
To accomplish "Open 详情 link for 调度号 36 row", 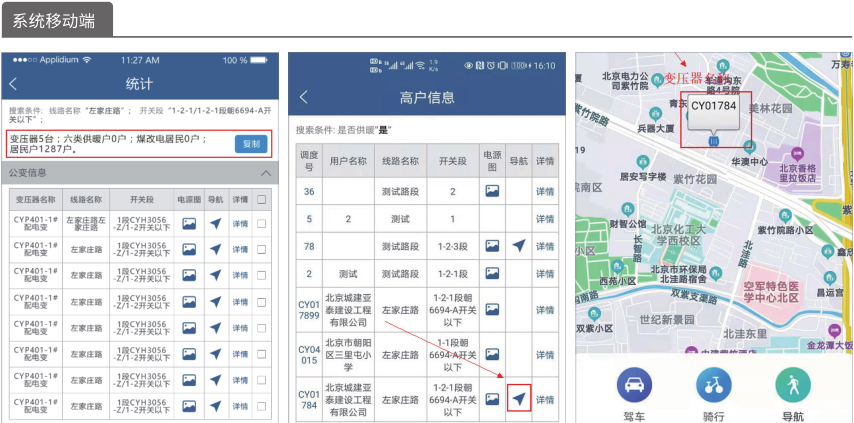I will 545,191.
